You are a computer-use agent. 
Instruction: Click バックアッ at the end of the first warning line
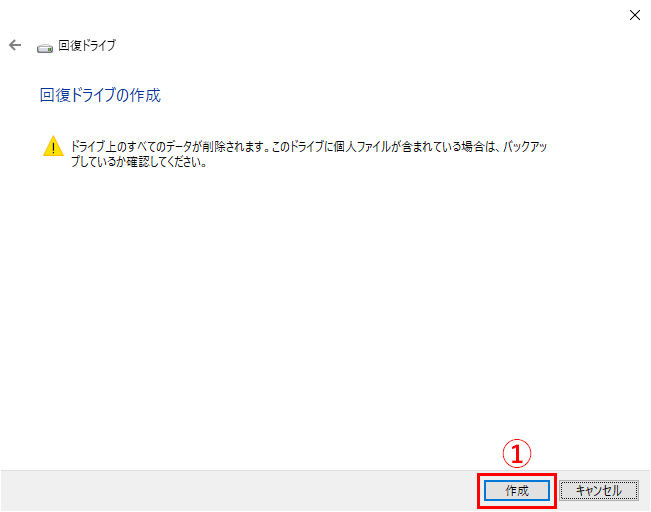[525, 147]
